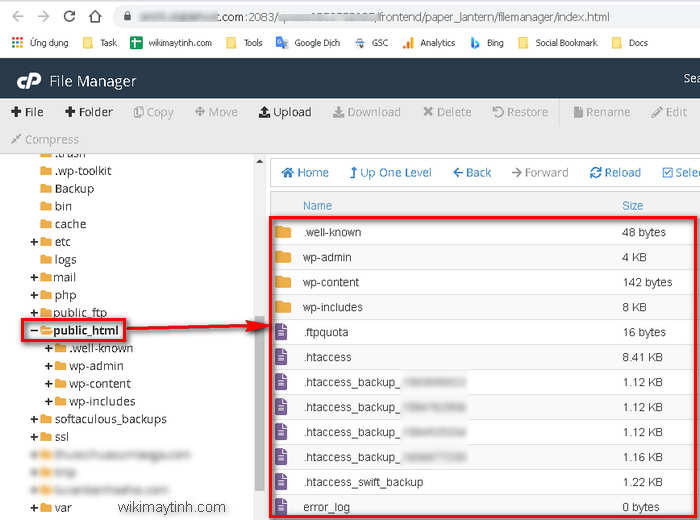Viewport: 700px width, 520px height.
Task: Click the Google Dịch bookmark
Action: [308, 43]
